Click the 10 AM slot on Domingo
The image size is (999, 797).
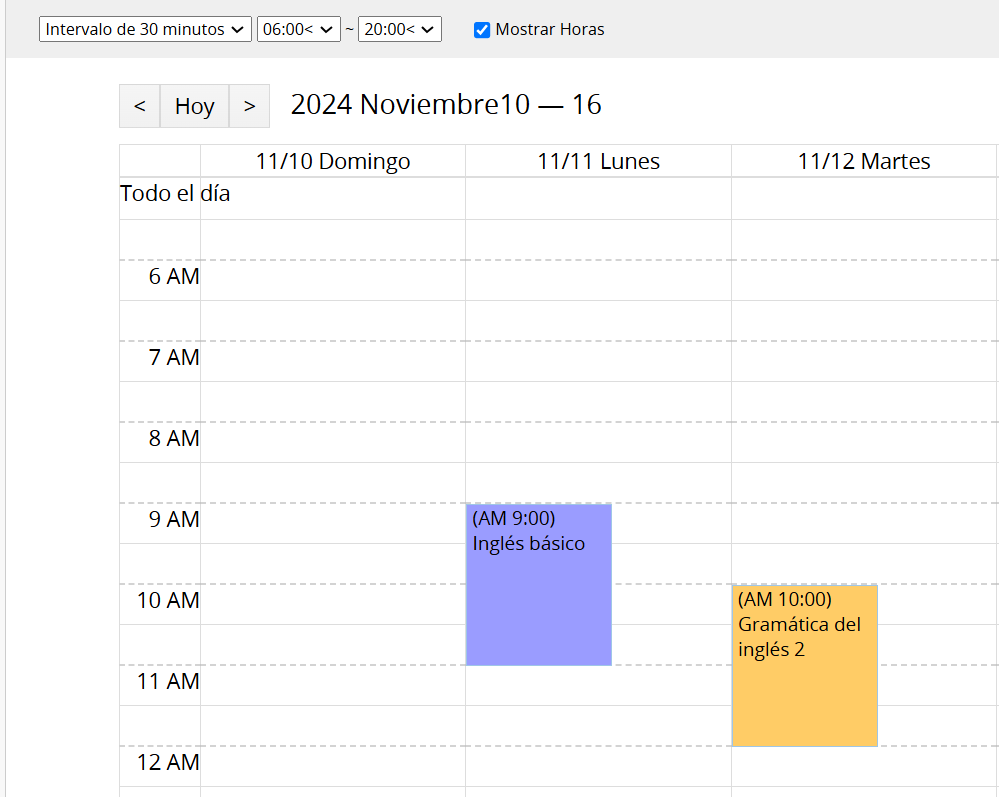[332, 604]
